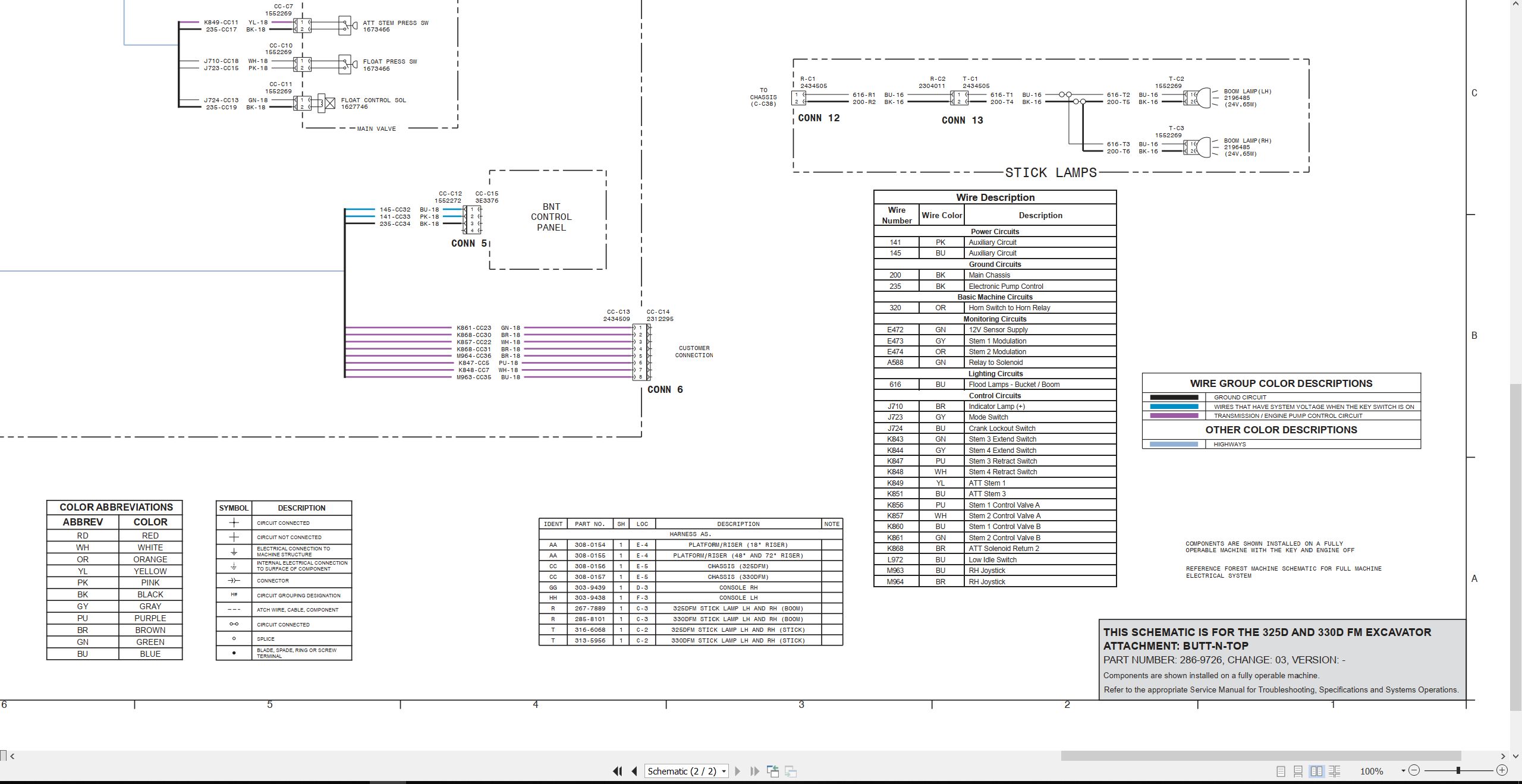Click TO CHASSIS (C-C38) reference

(x=763, y=97)
